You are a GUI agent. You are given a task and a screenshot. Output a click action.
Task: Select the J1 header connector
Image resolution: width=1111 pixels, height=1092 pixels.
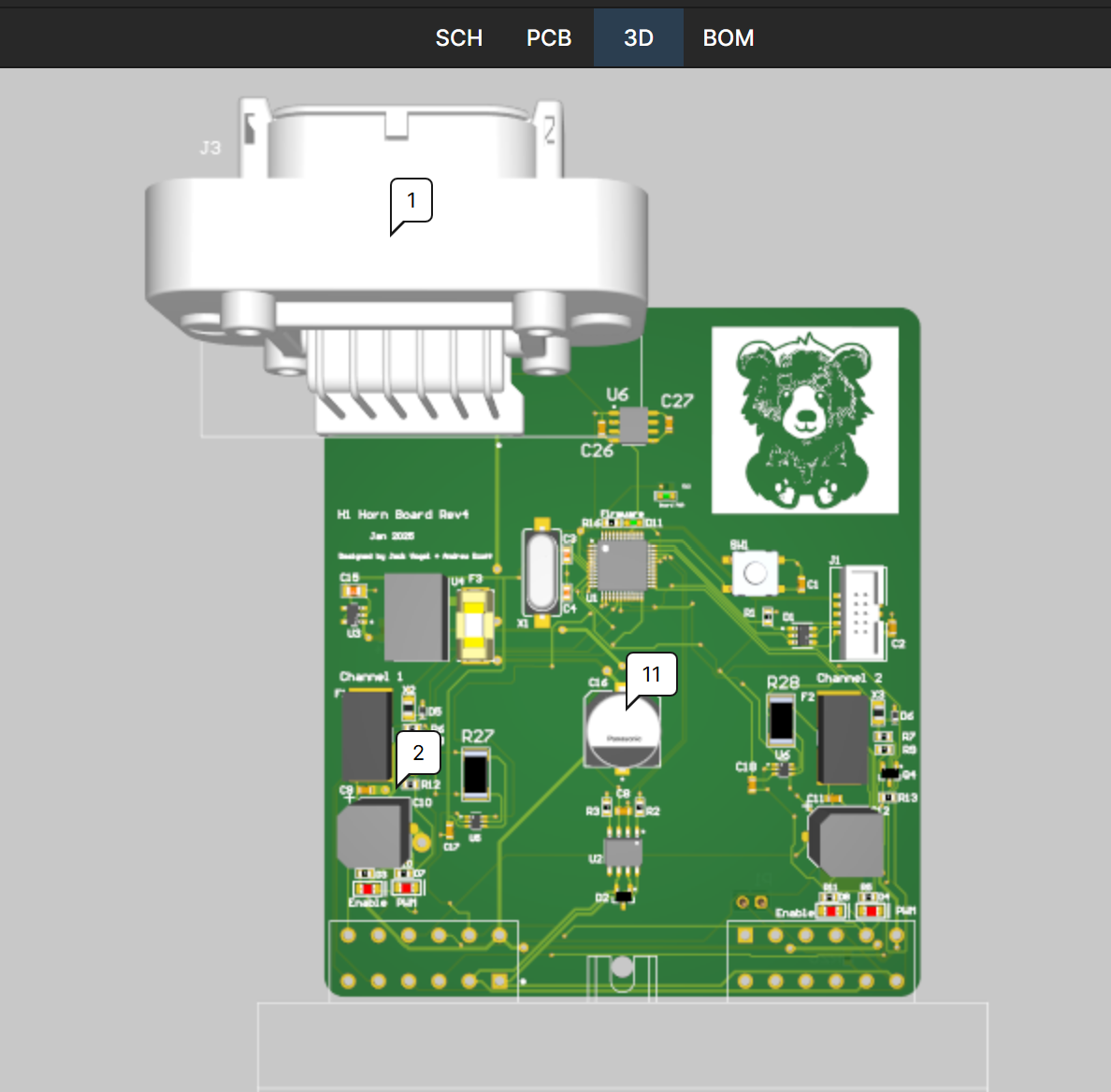[x=858, y=612]
